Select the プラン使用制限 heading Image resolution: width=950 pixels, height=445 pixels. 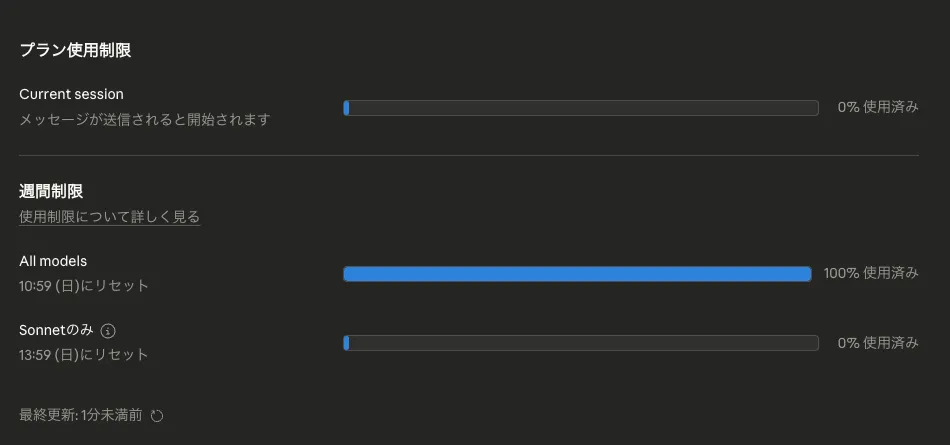[x=75, y=51]
